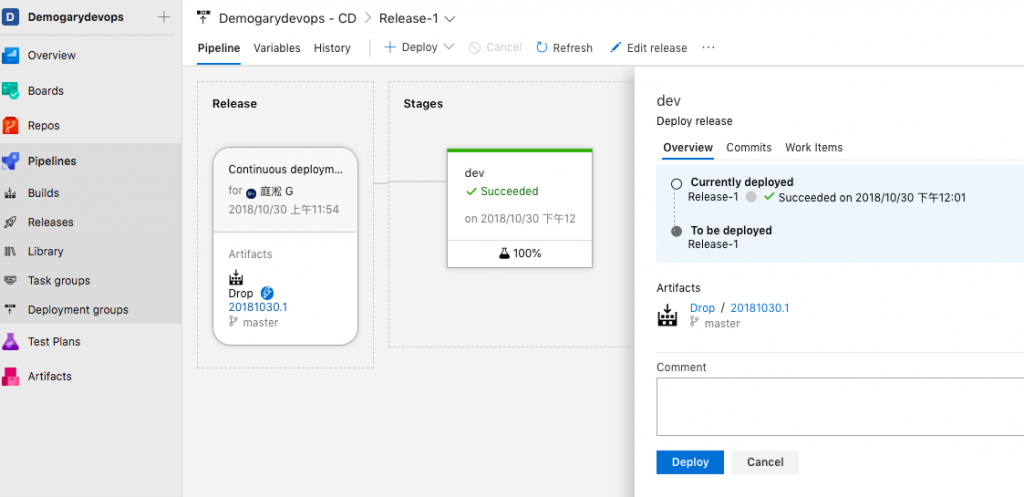
Task: Click the blue Deploy button
Action: pyautogui.click(x=690, y=462)
